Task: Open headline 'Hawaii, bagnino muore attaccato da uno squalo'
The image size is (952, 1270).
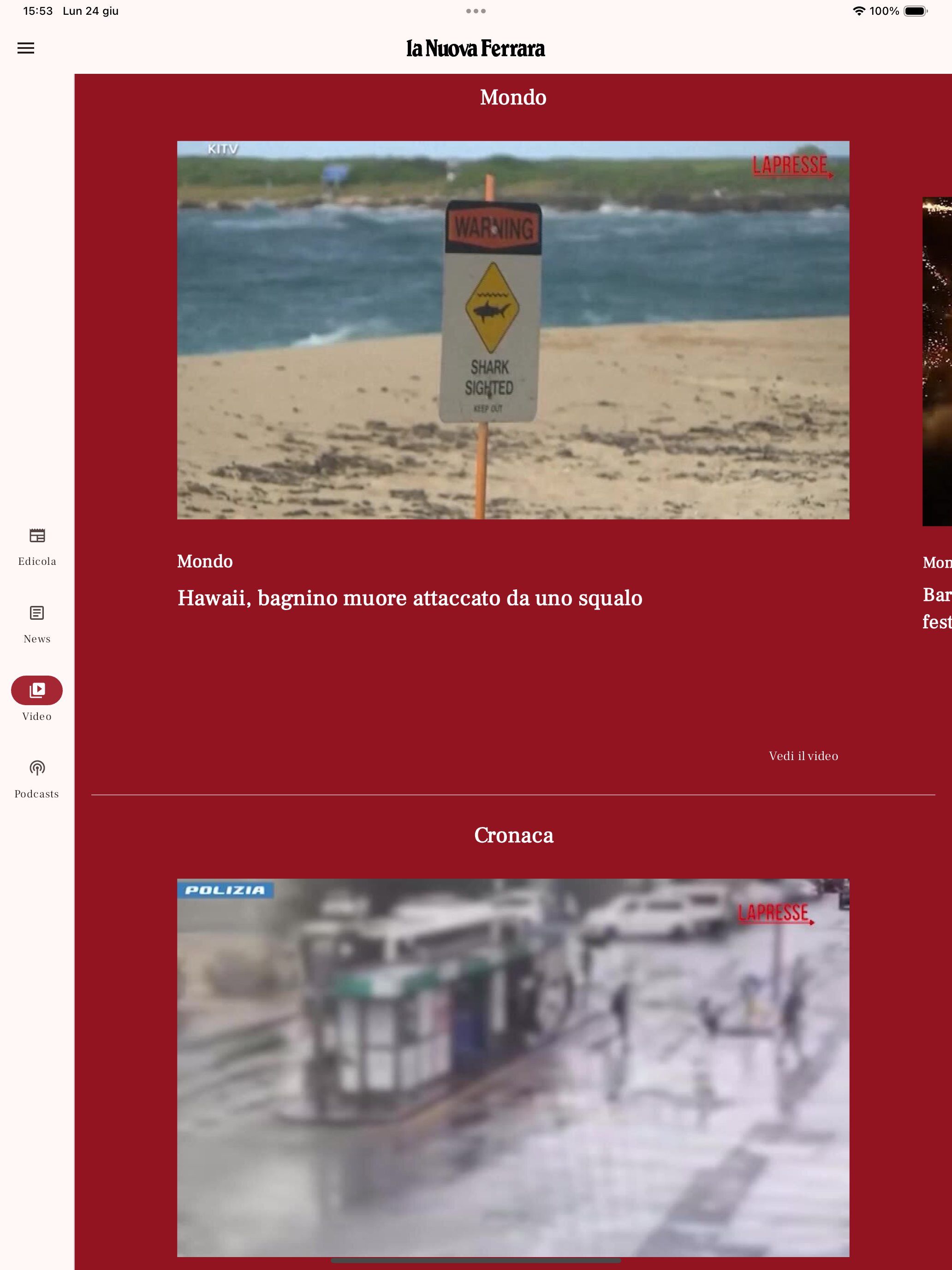Action: (410, 598)
